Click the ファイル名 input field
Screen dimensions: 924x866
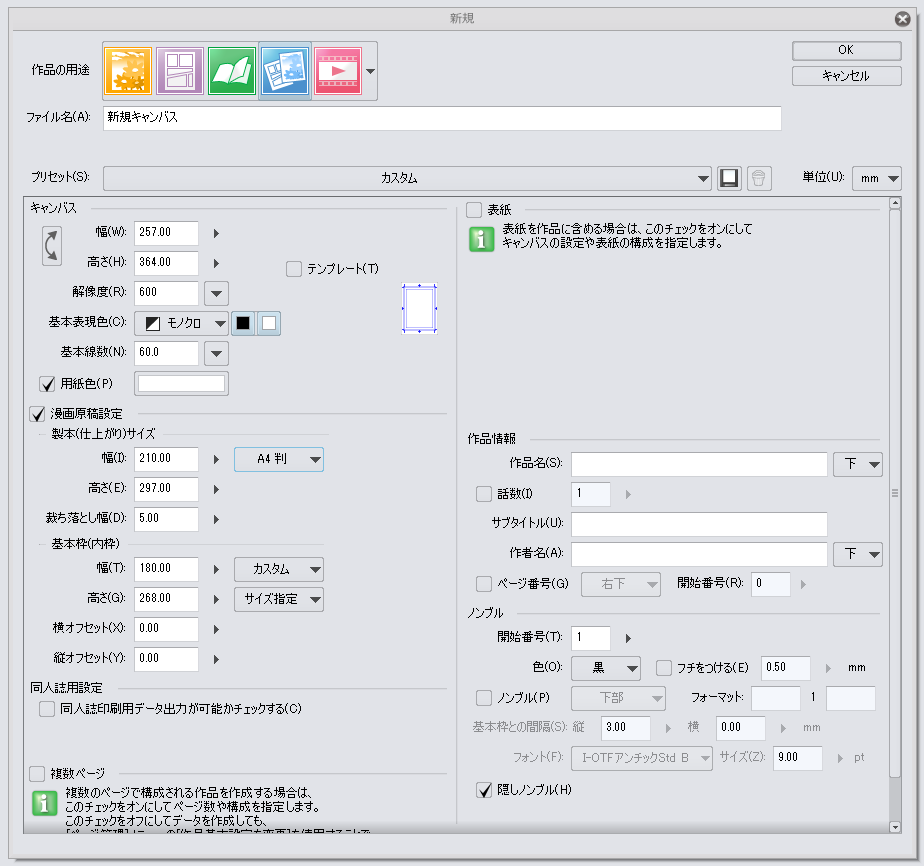tap(443, 118)
